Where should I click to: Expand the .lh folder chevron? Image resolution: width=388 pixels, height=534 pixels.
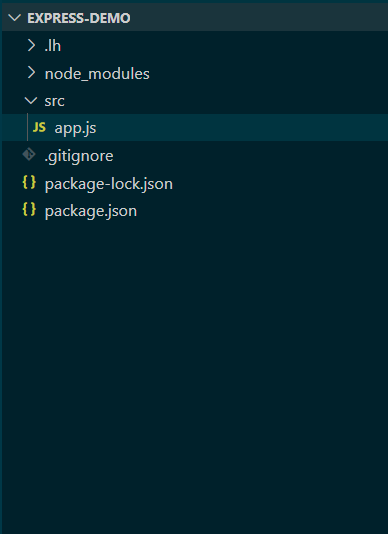click(x=31, y=45)
